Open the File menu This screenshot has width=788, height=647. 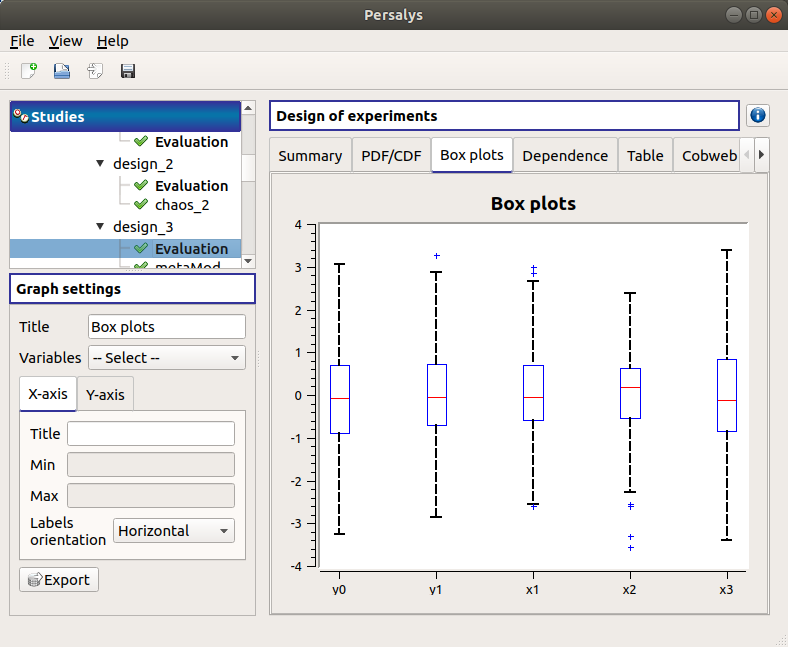point(22,41)
